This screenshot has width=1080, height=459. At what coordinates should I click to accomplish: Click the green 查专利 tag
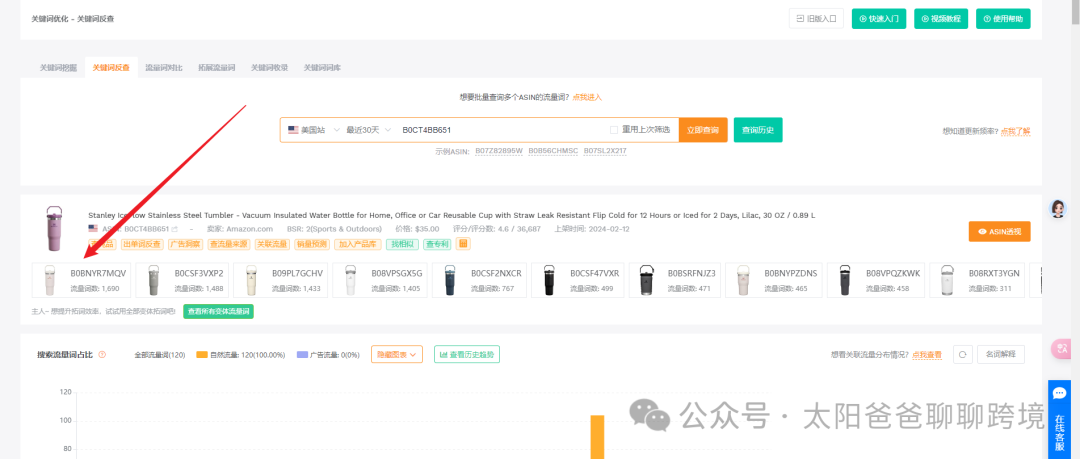click(437, 244)
